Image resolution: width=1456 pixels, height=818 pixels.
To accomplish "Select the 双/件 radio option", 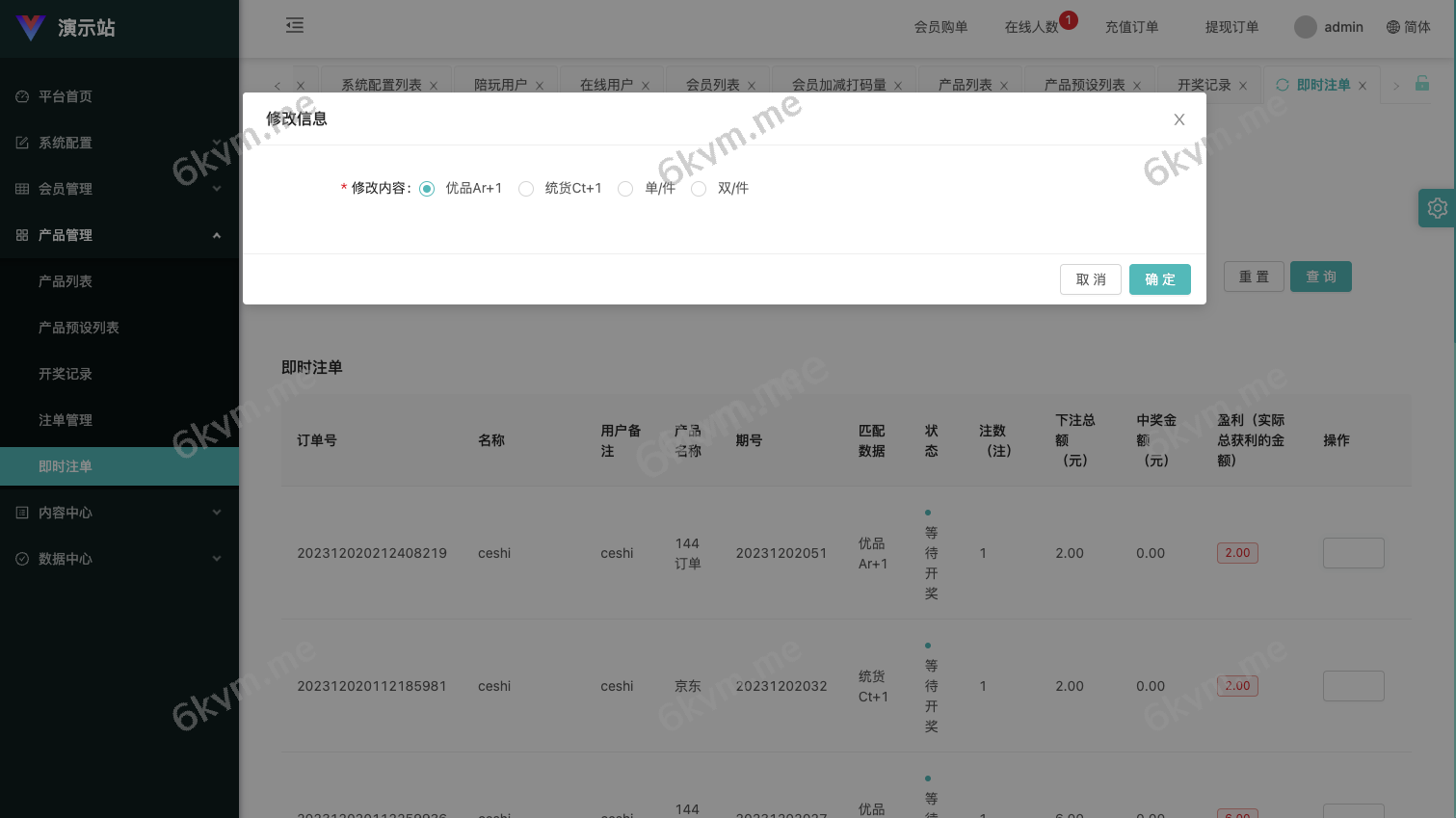I will (699, 189).
